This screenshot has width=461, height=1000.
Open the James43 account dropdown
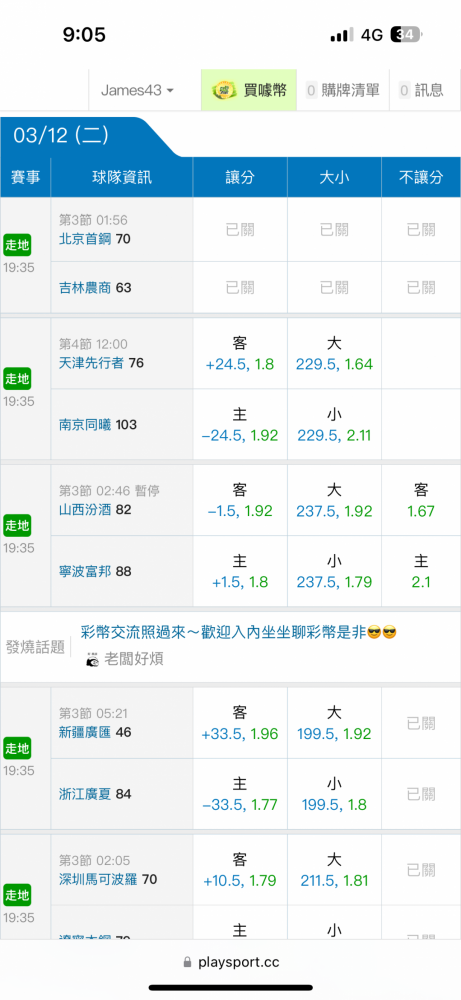click(x=138, y=91)
